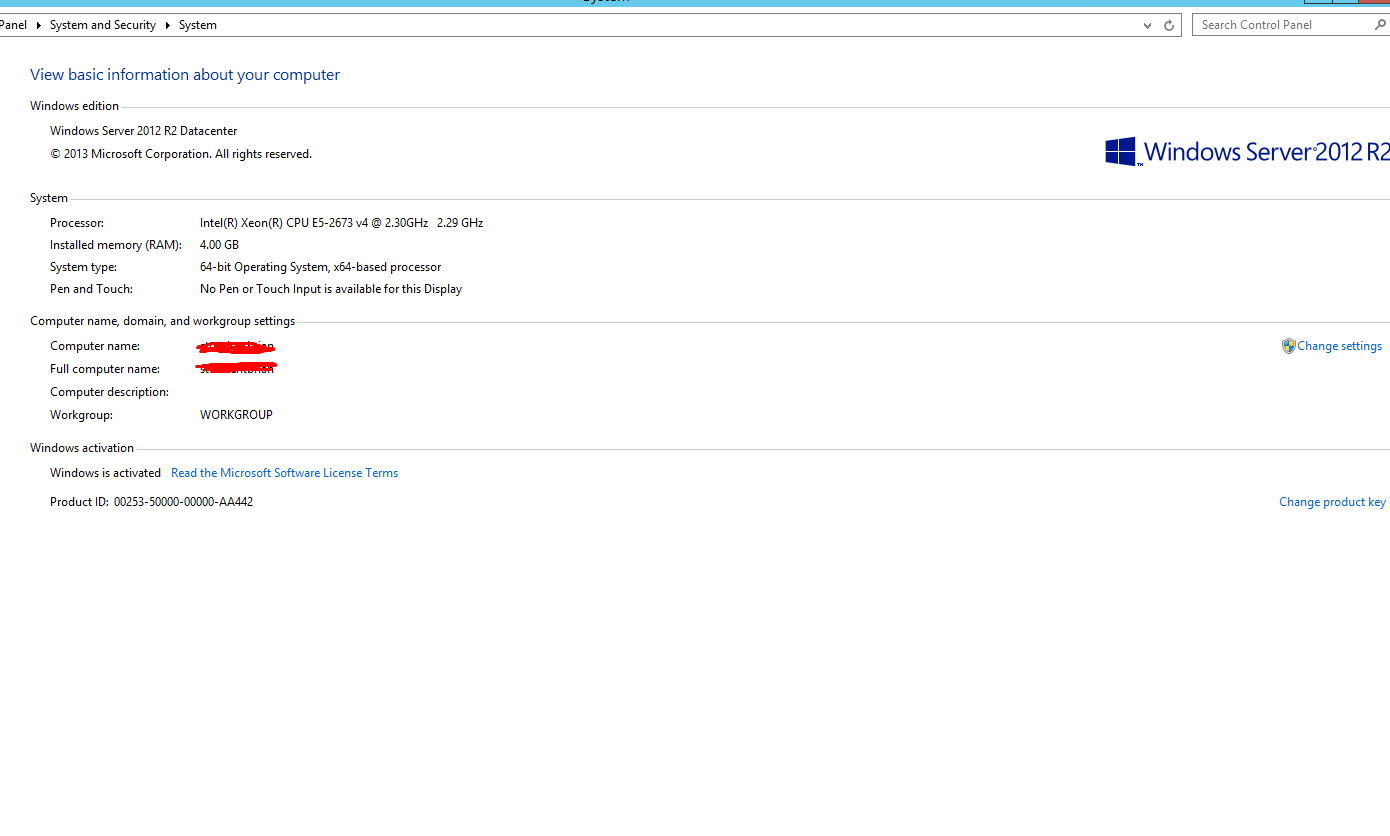
Task: Click the Product ID number text
Action: coord(183,502)
